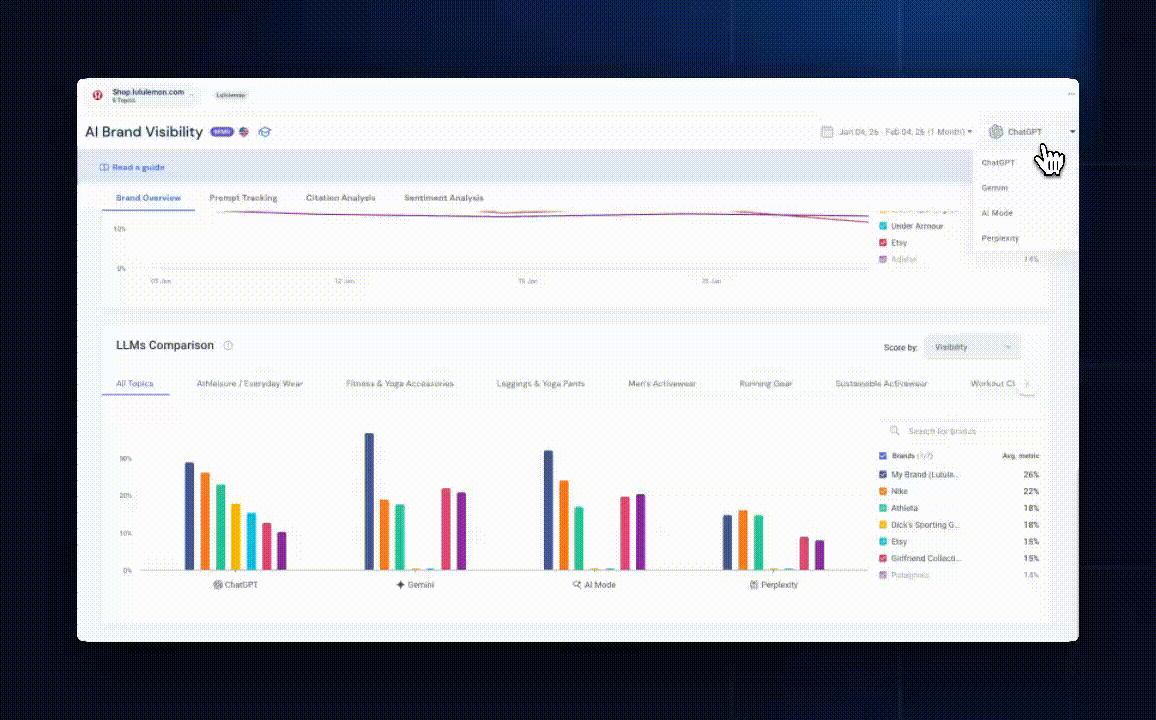1156x720 pixels.
Task: Toggle the all Brands checkbox
Action: click(883, 456)
